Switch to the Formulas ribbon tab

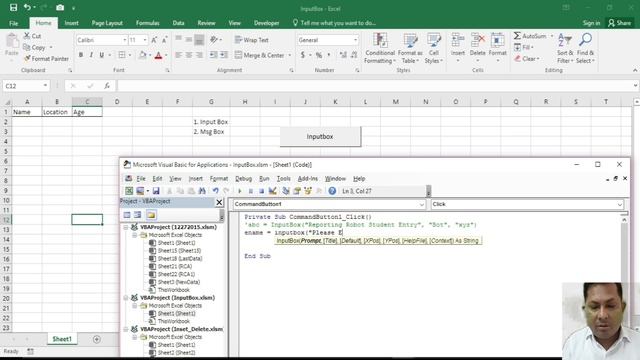tap(147, 23)
